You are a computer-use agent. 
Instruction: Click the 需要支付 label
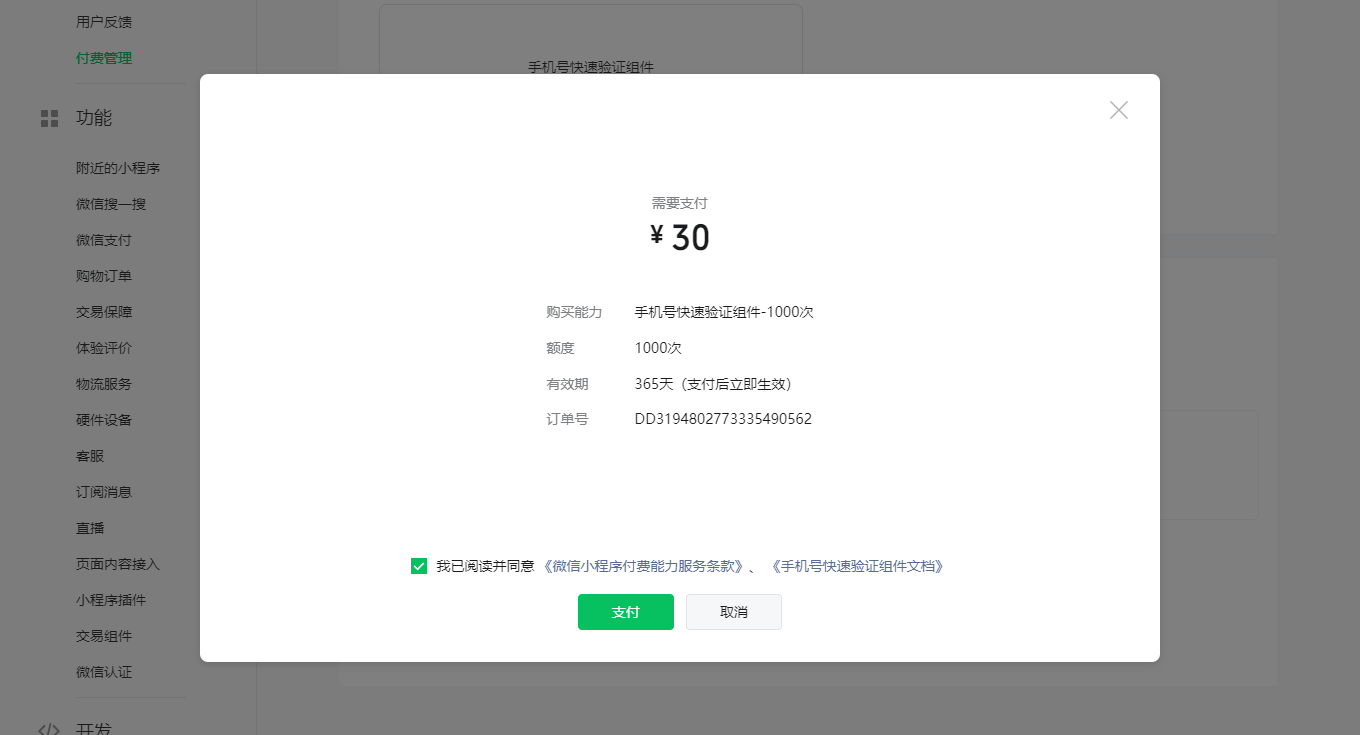click(x=680, y=203)
